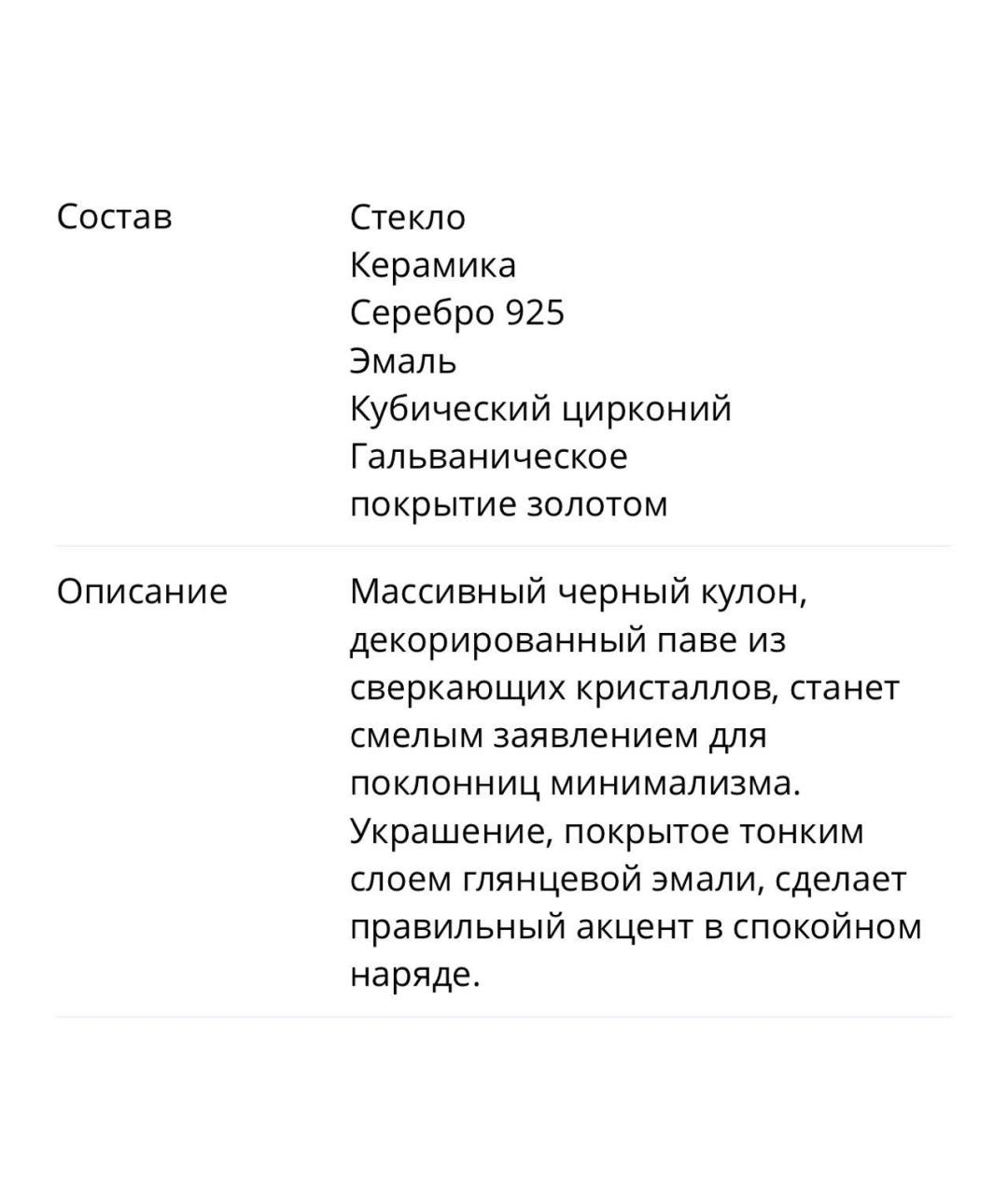Click the Керамика material text
Screen dimensions: 1008x1195
(x=433, y=265)
